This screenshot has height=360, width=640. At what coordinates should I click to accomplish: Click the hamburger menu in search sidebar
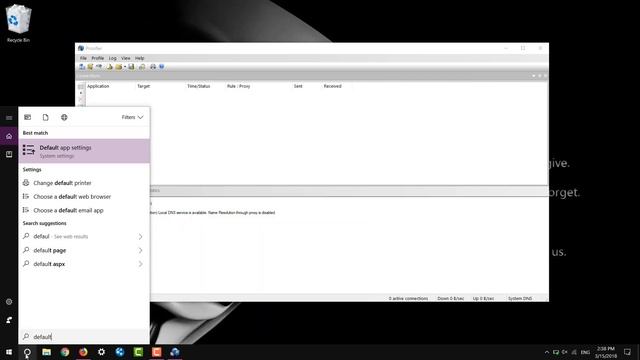9,118
